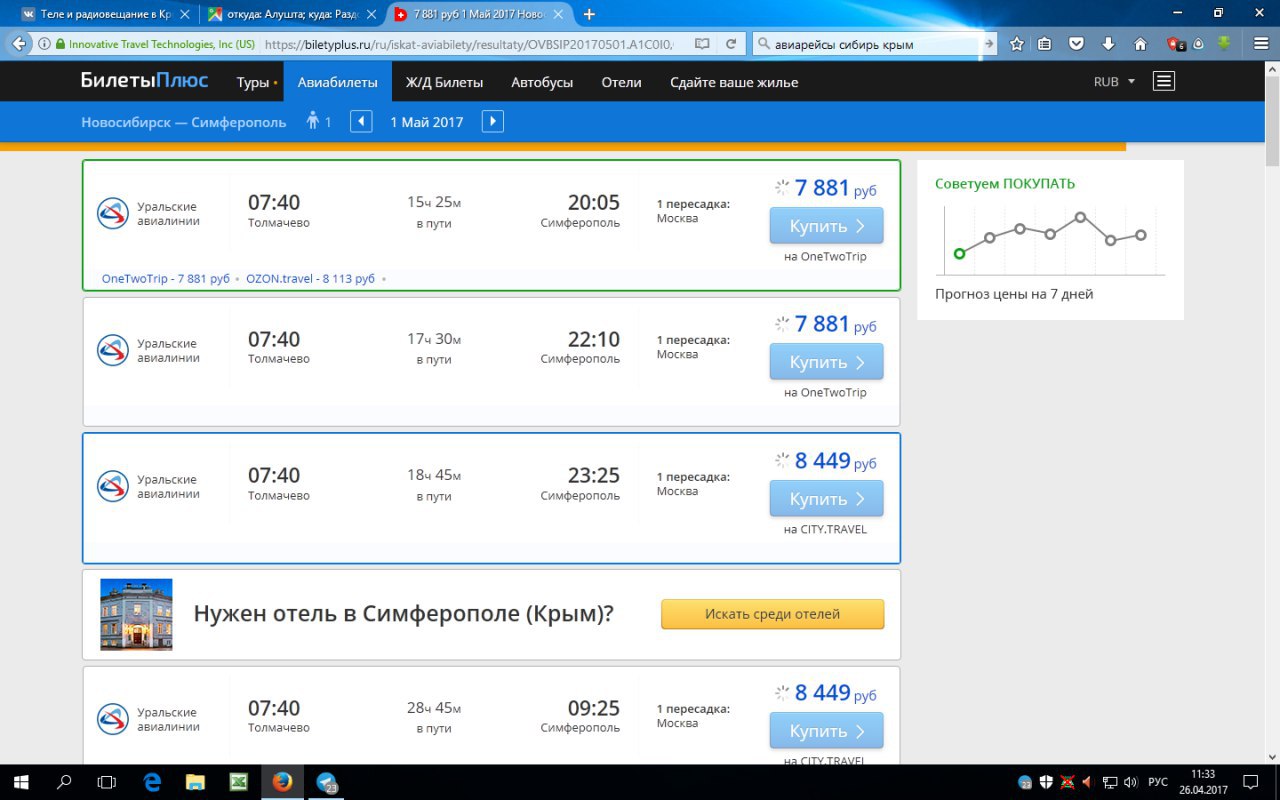Screen dimensions: 1280x800
Task: Open downloads arrow icon in toolbar
Action: coord(1108,44)
